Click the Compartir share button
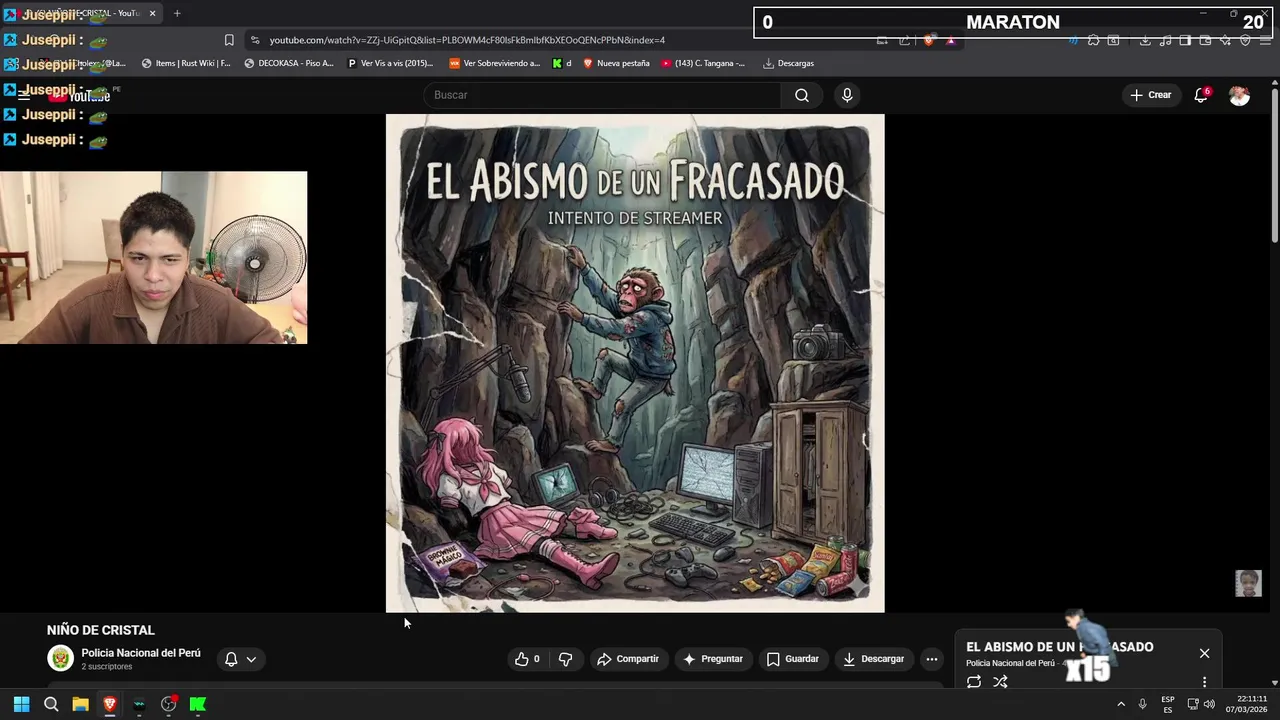 tap(628, 659)
